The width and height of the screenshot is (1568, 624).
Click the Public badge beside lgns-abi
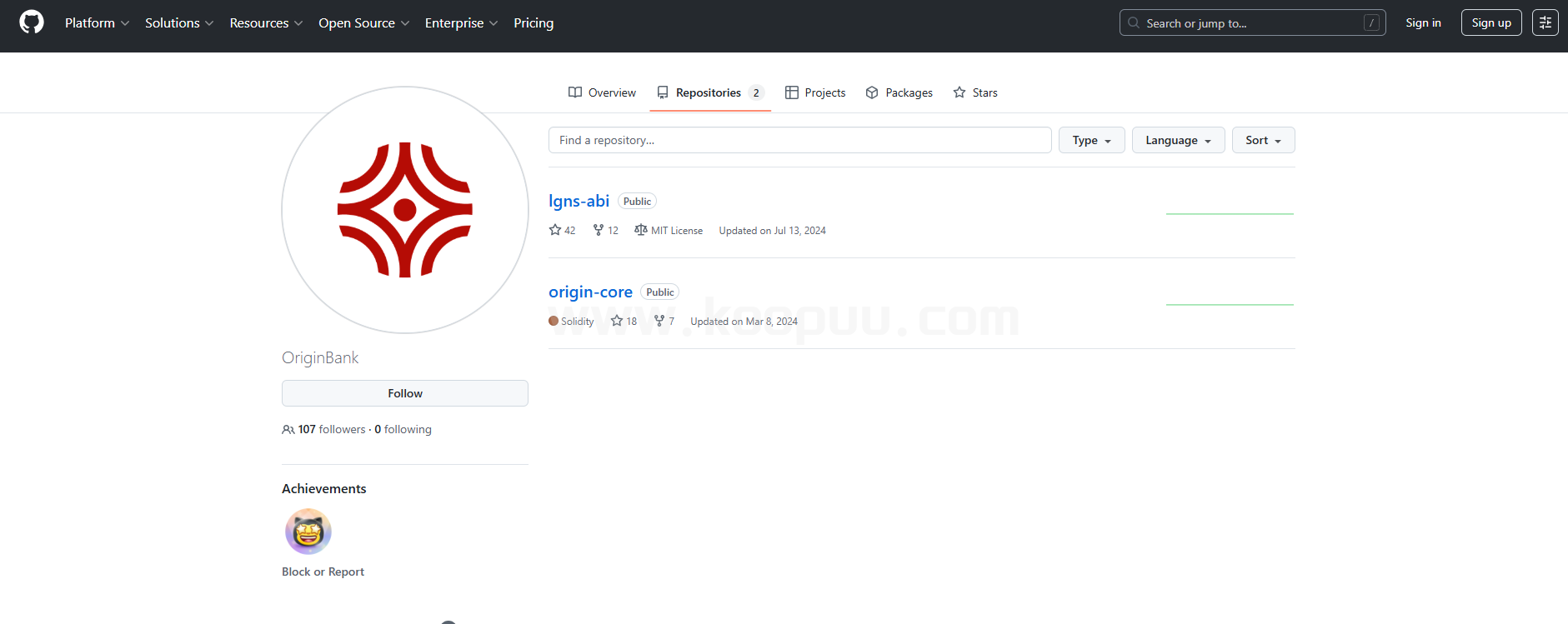tap(637, 202)
